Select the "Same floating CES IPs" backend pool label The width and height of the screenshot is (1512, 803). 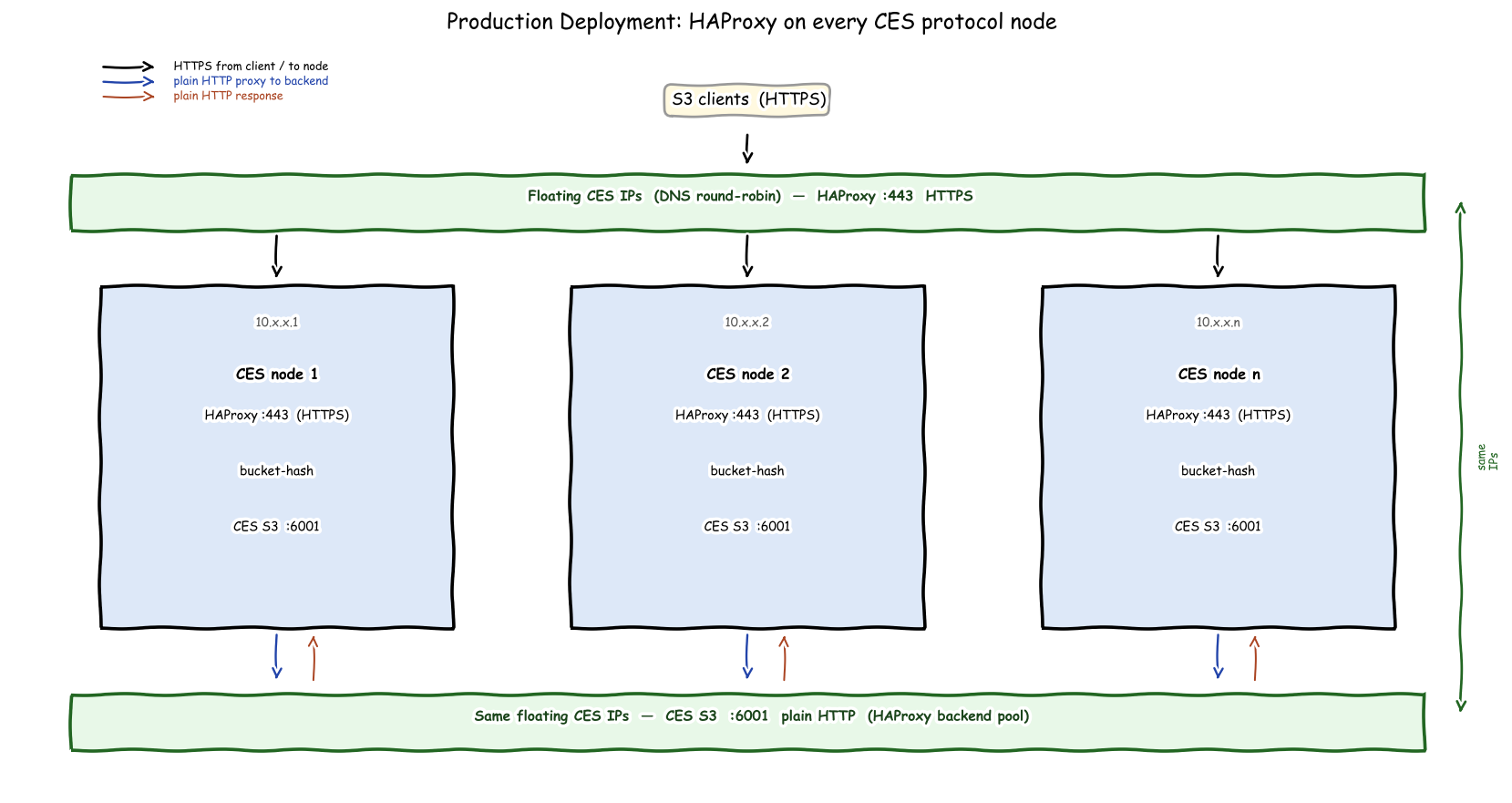pyautogui.click(x=752, y=716)
